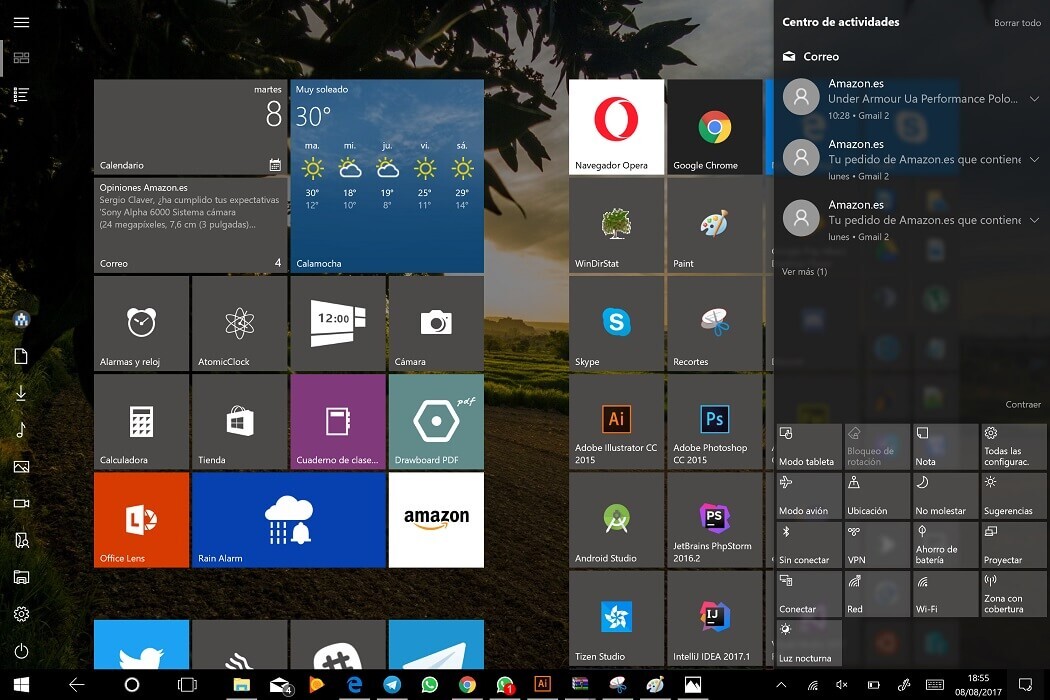Open the Telegram icon on the taskbar

point(392,684)
